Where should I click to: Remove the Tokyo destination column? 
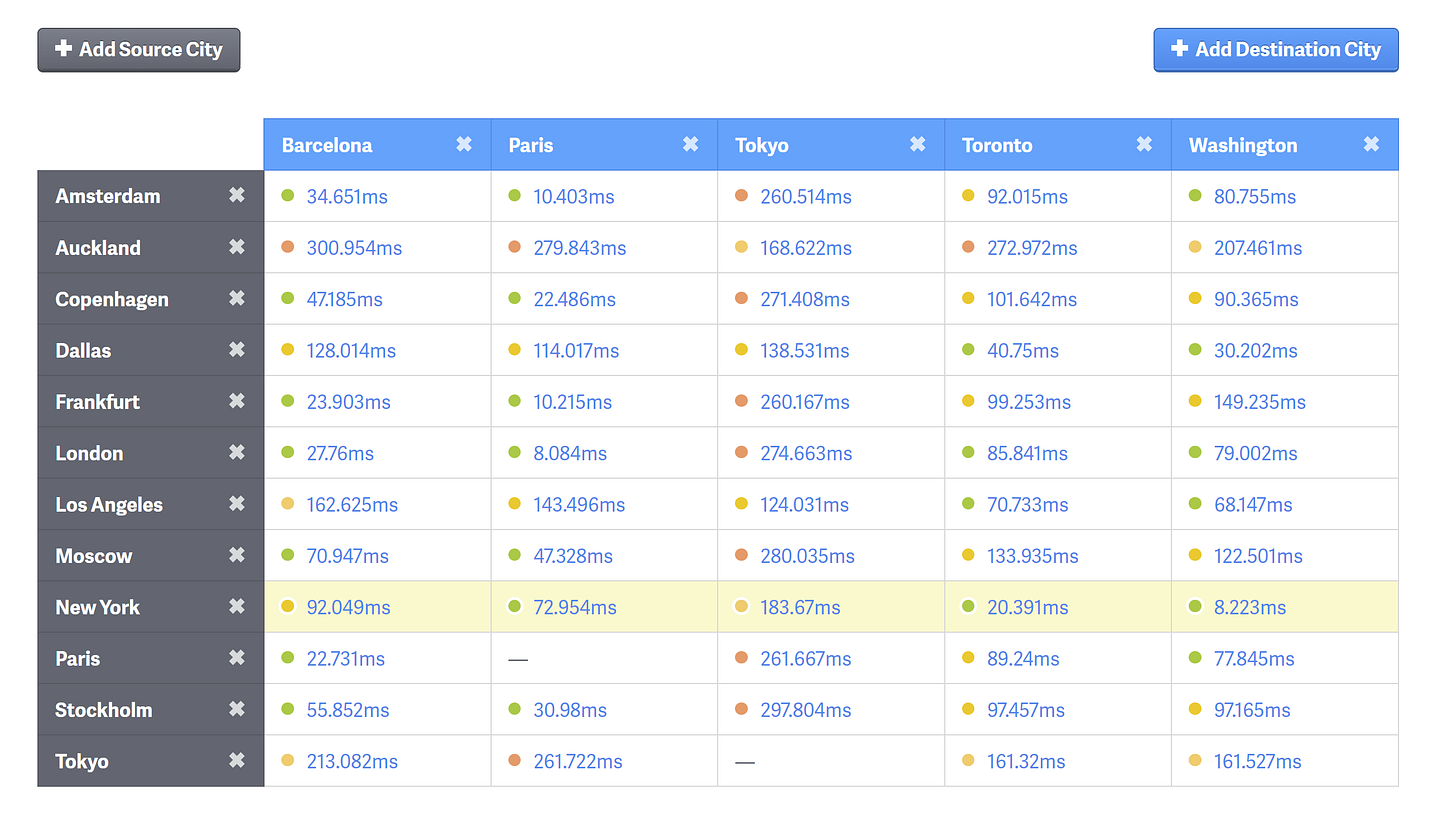click(917, 144)
